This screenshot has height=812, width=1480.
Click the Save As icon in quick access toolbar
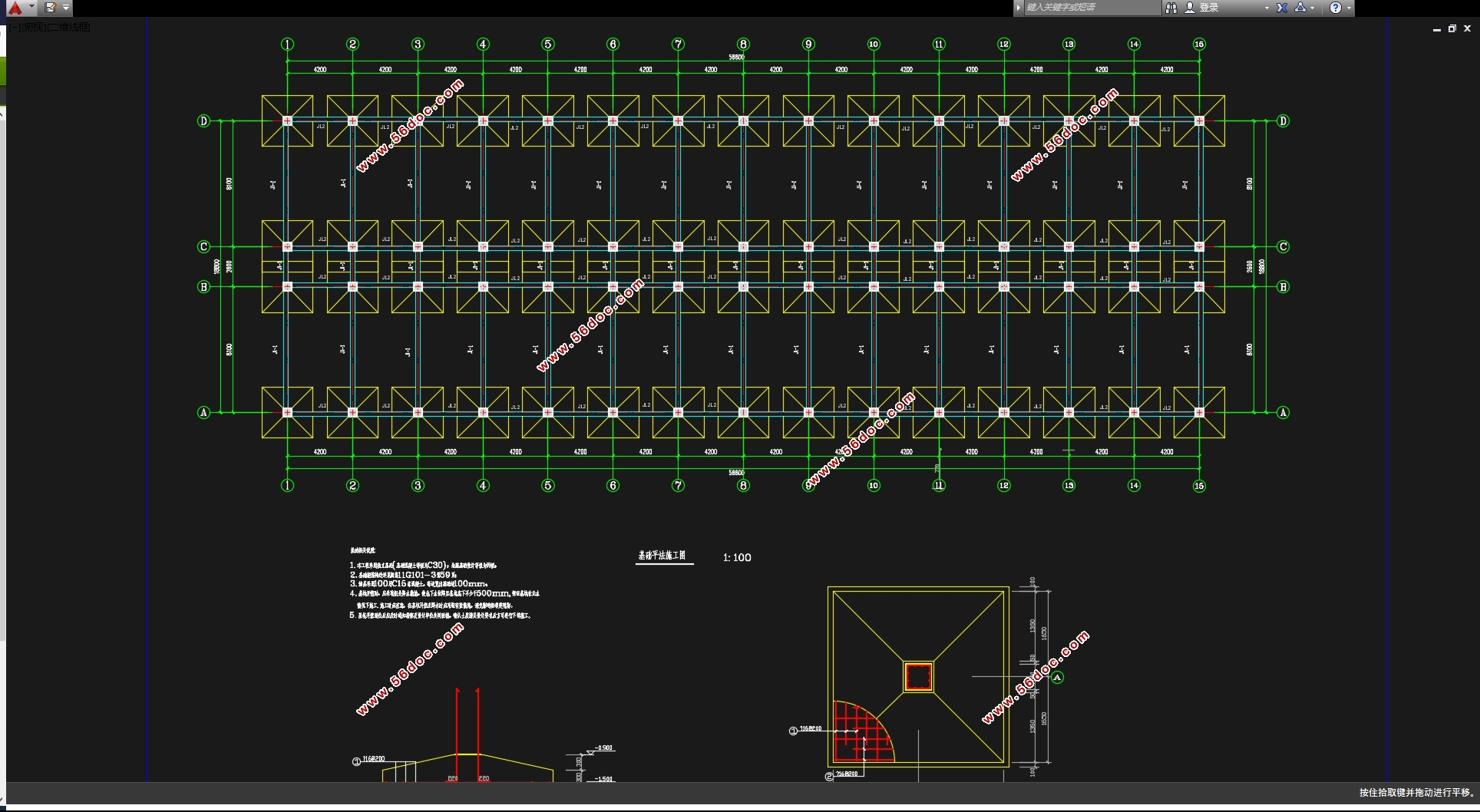pos(51,8)
